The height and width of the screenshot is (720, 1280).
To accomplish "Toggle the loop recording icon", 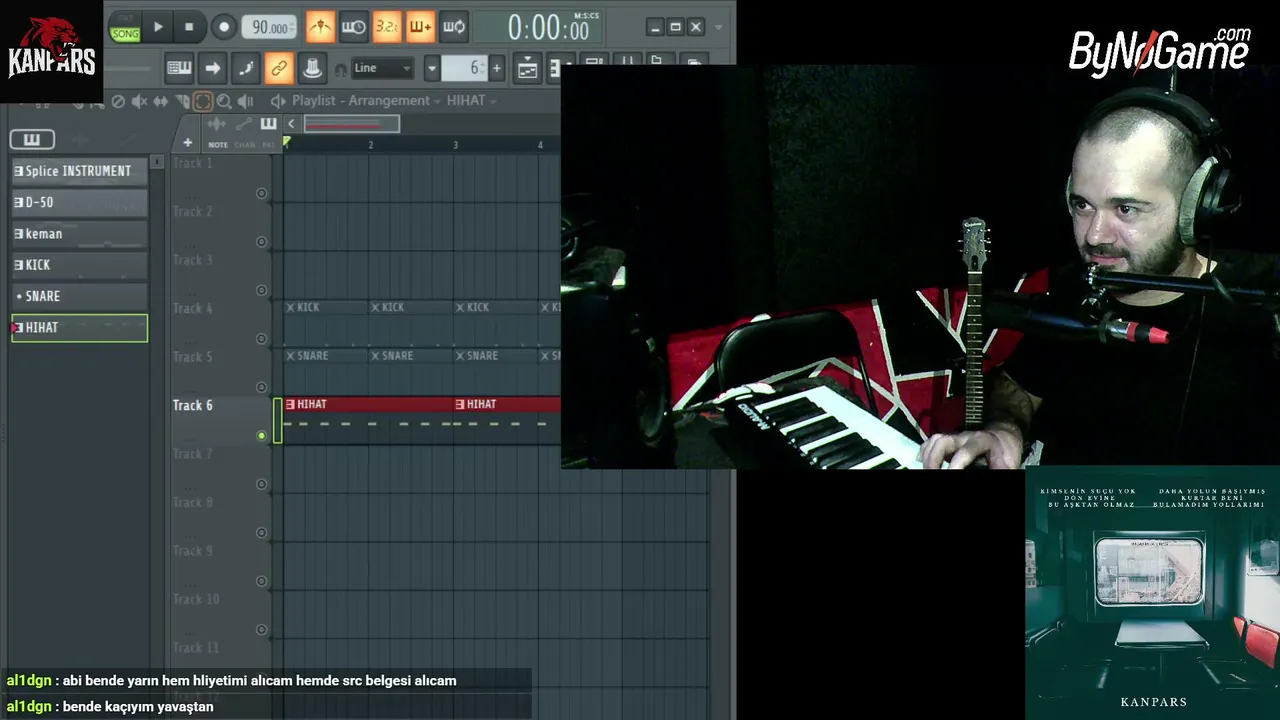I will click(x=454, y=27).
